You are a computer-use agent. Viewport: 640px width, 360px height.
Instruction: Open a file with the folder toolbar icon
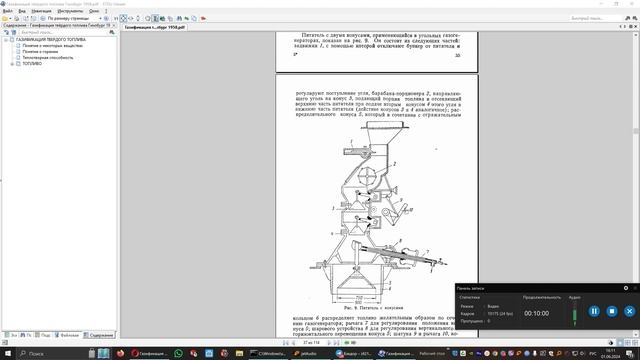[x=4, y=18]
